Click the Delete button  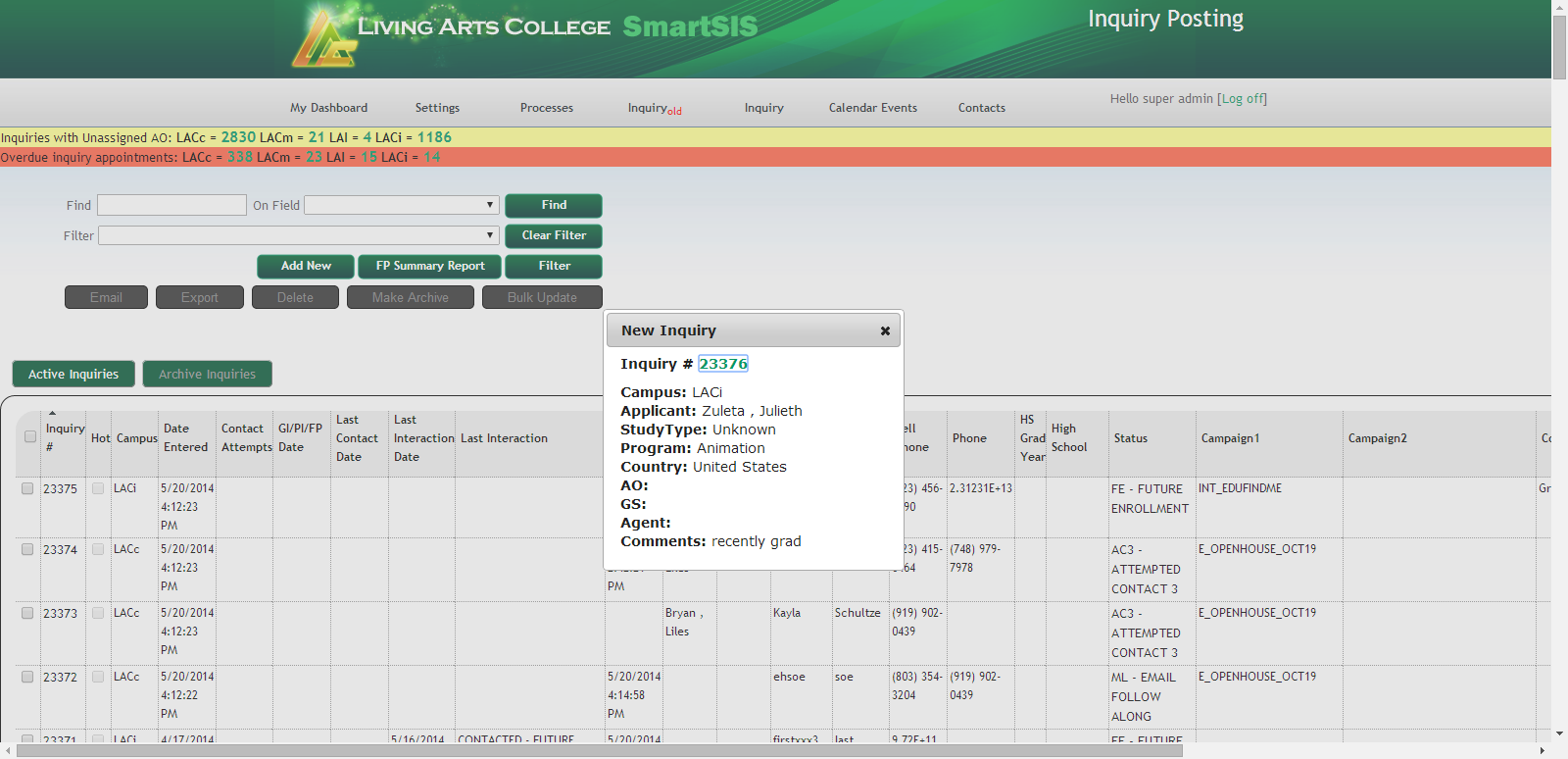point(295,297)
